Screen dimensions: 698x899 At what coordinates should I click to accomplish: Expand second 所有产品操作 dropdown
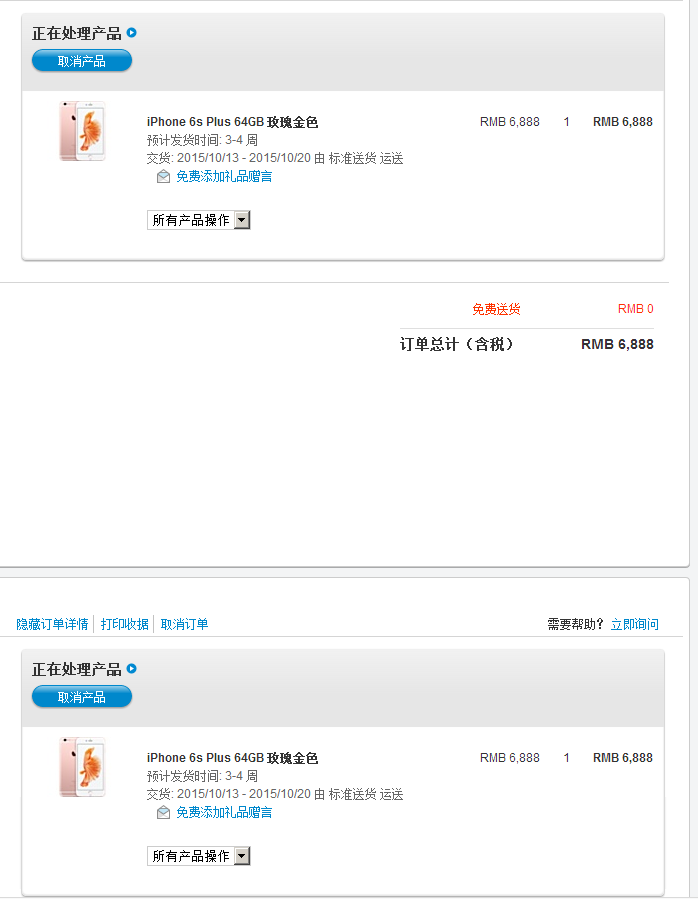click(x=198, y=856)
